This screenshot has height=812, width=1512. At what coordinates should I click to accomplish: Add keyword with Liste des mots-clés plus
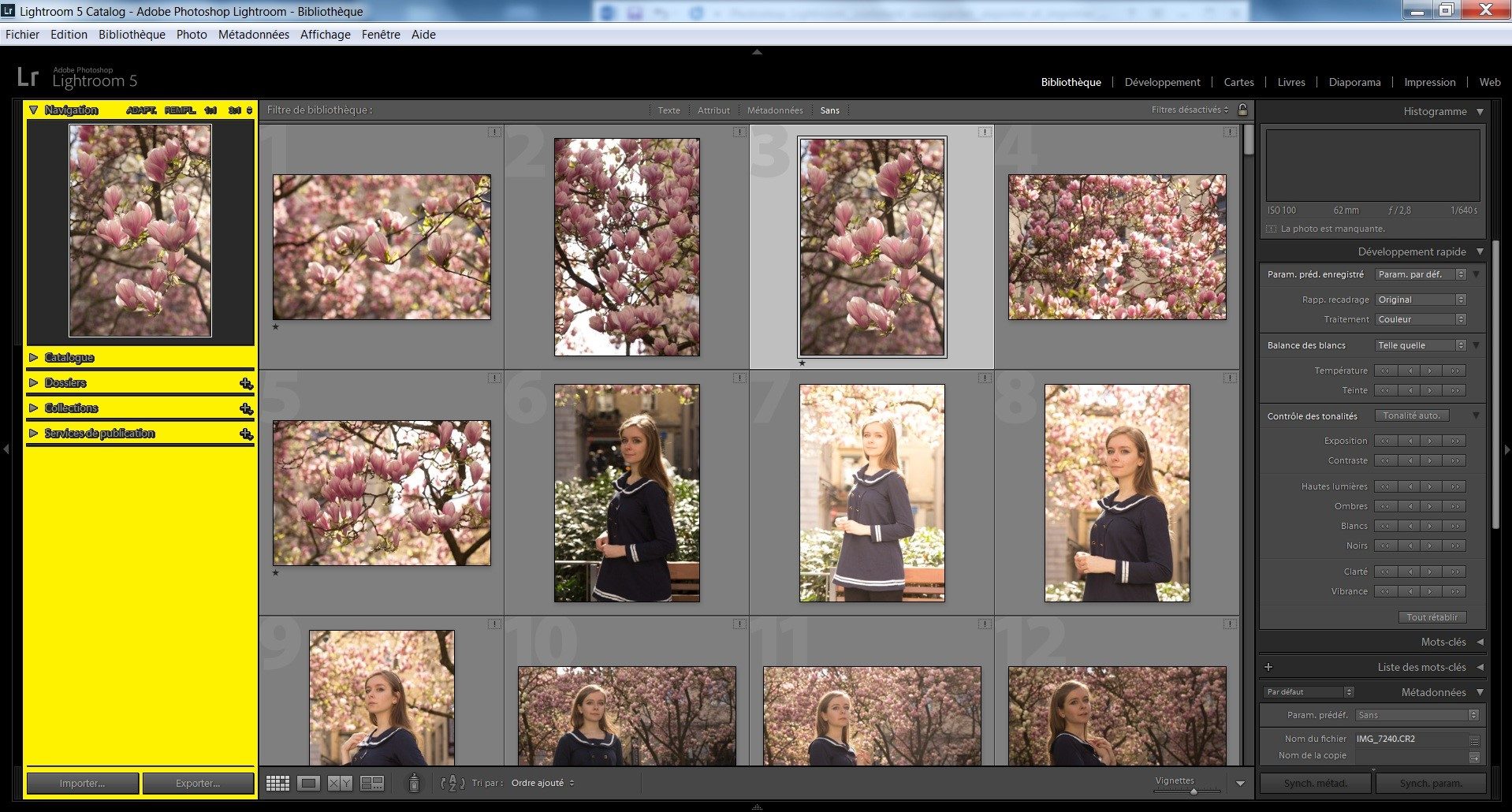tap(1268, 667)
